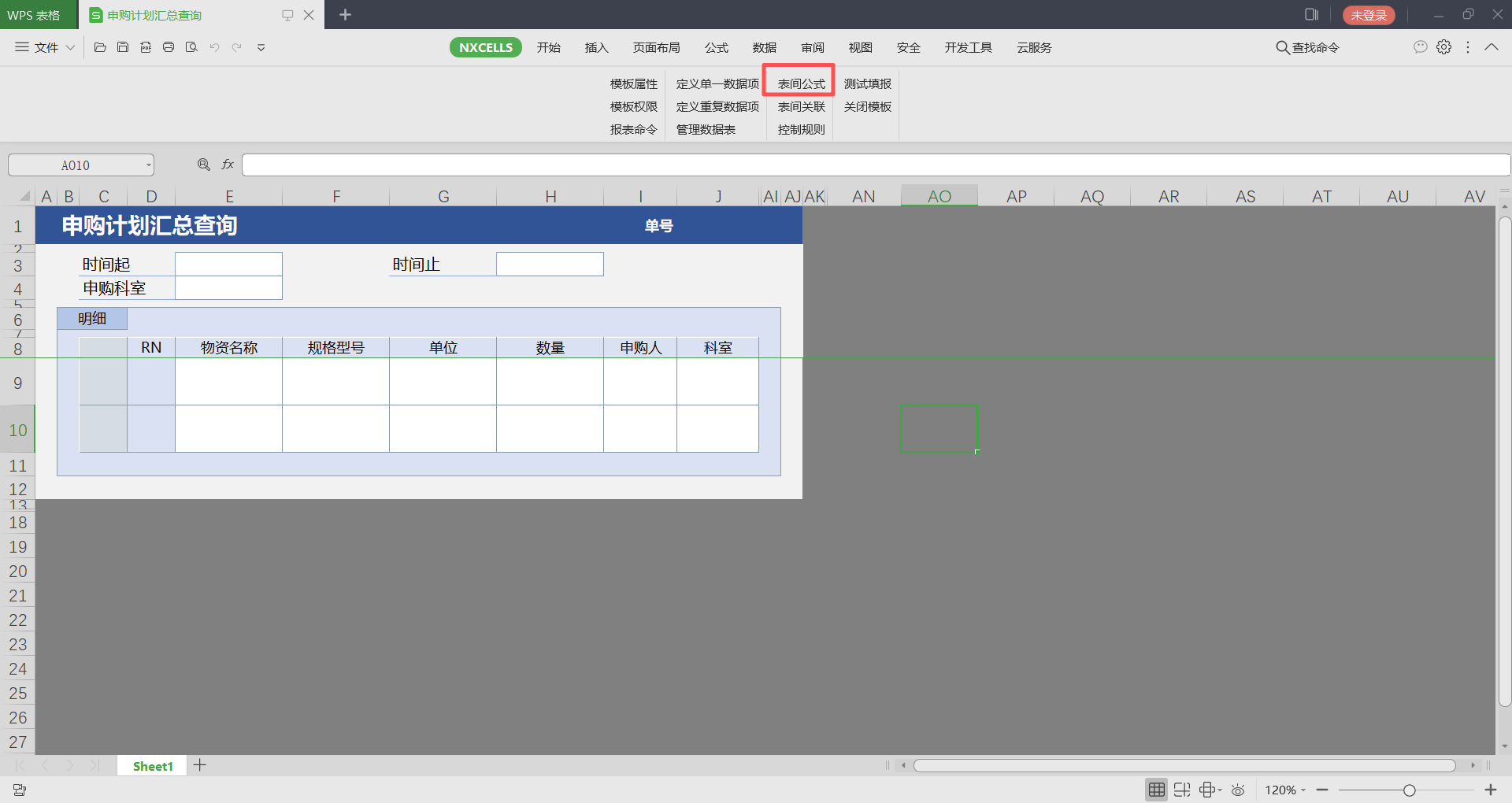
Task: Switch to page break preview view
Action: pyautogui.click(x=1181, y=790)
